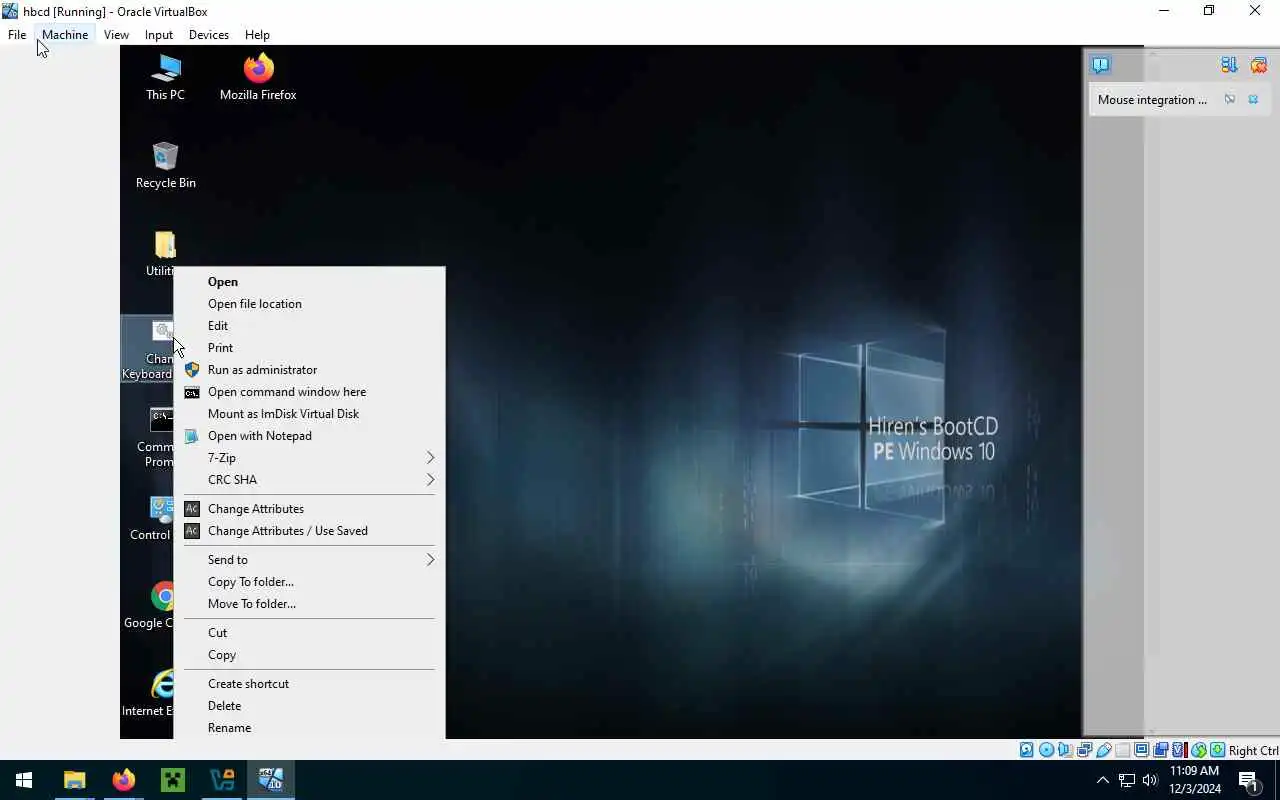
Task: Choose Rename from the context menu
Action: click(x=309, y=728)
